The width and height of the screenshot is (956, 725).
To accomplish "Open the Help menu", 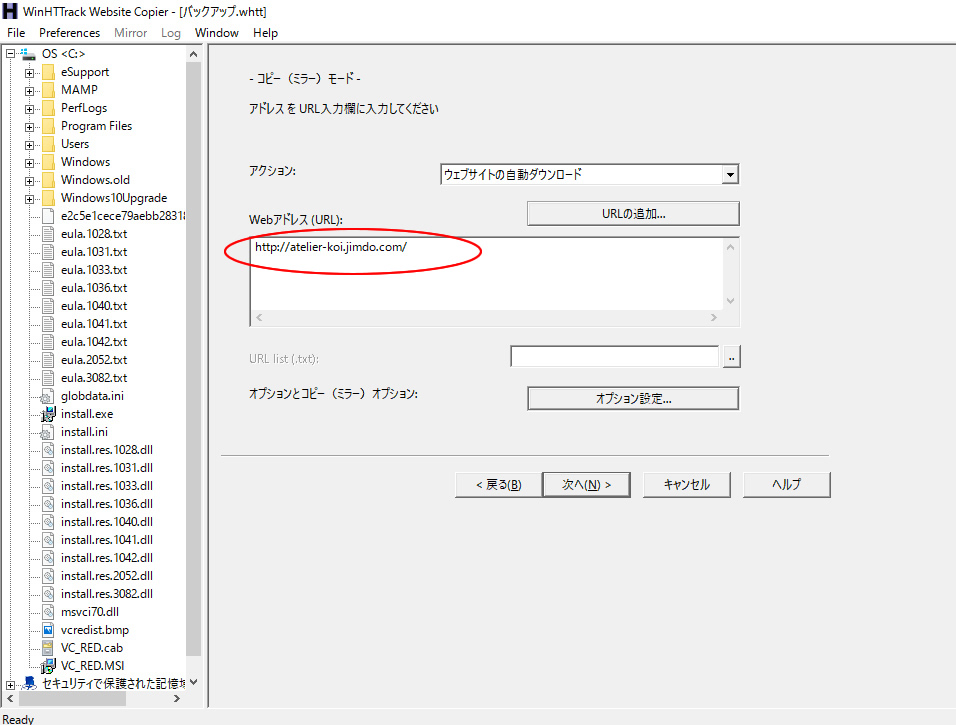I will click(x=265, y=32).
